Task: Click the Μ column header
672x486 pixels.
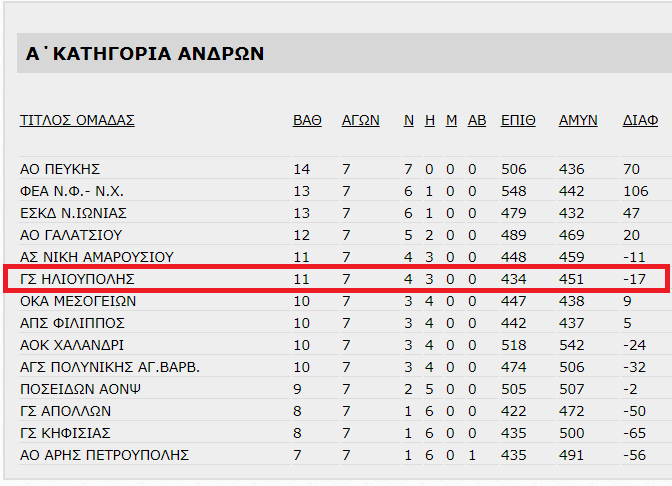Action: click(x=451, y=120)
